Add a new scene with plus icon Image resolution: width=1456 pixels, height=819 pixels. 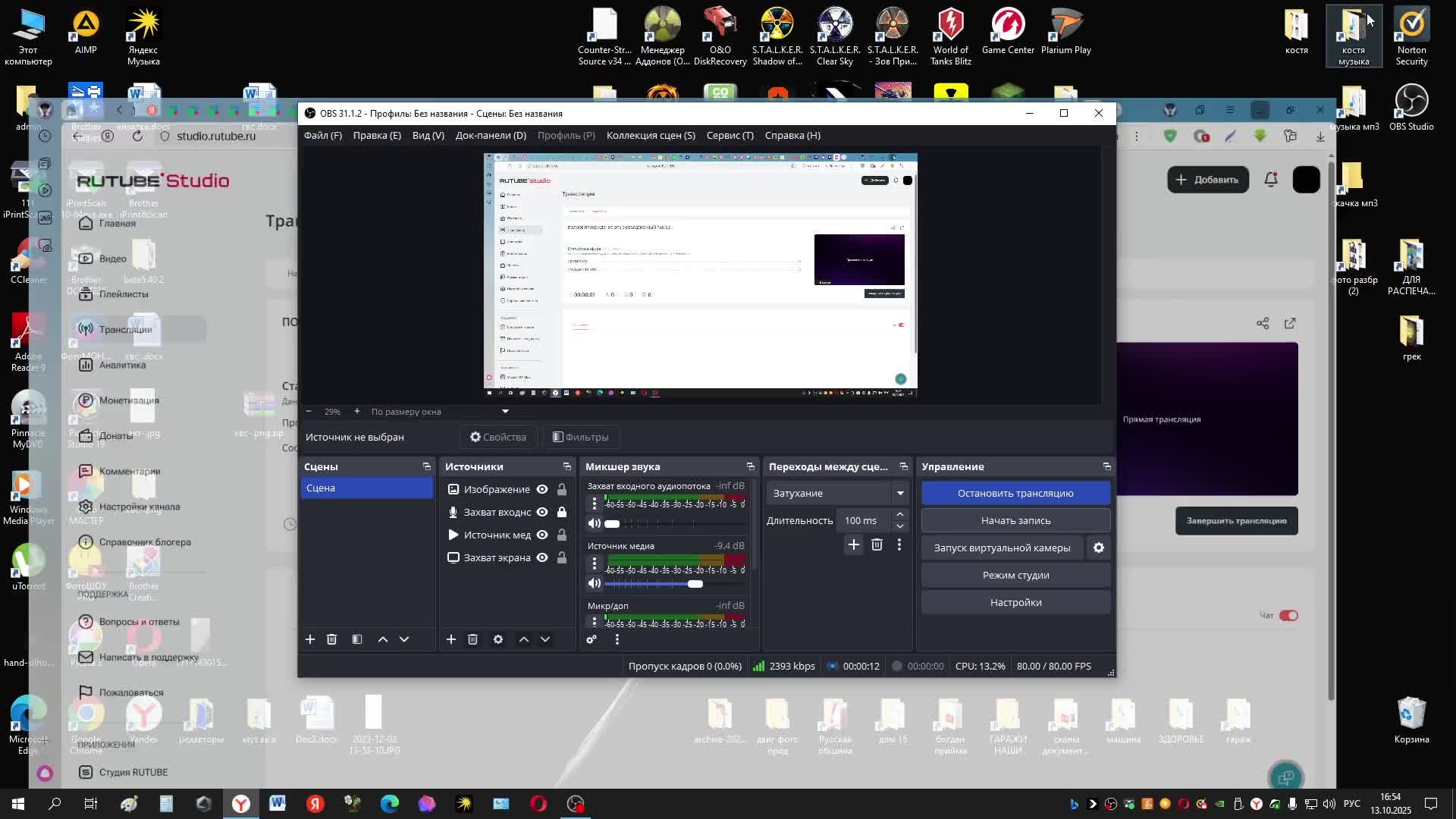coord(310,639)
